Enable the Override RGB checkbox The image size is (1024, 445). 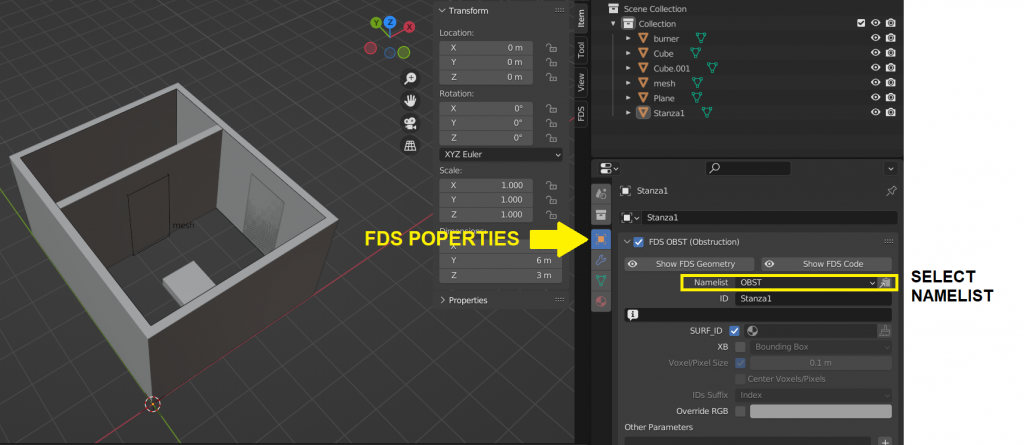(740, 411)
